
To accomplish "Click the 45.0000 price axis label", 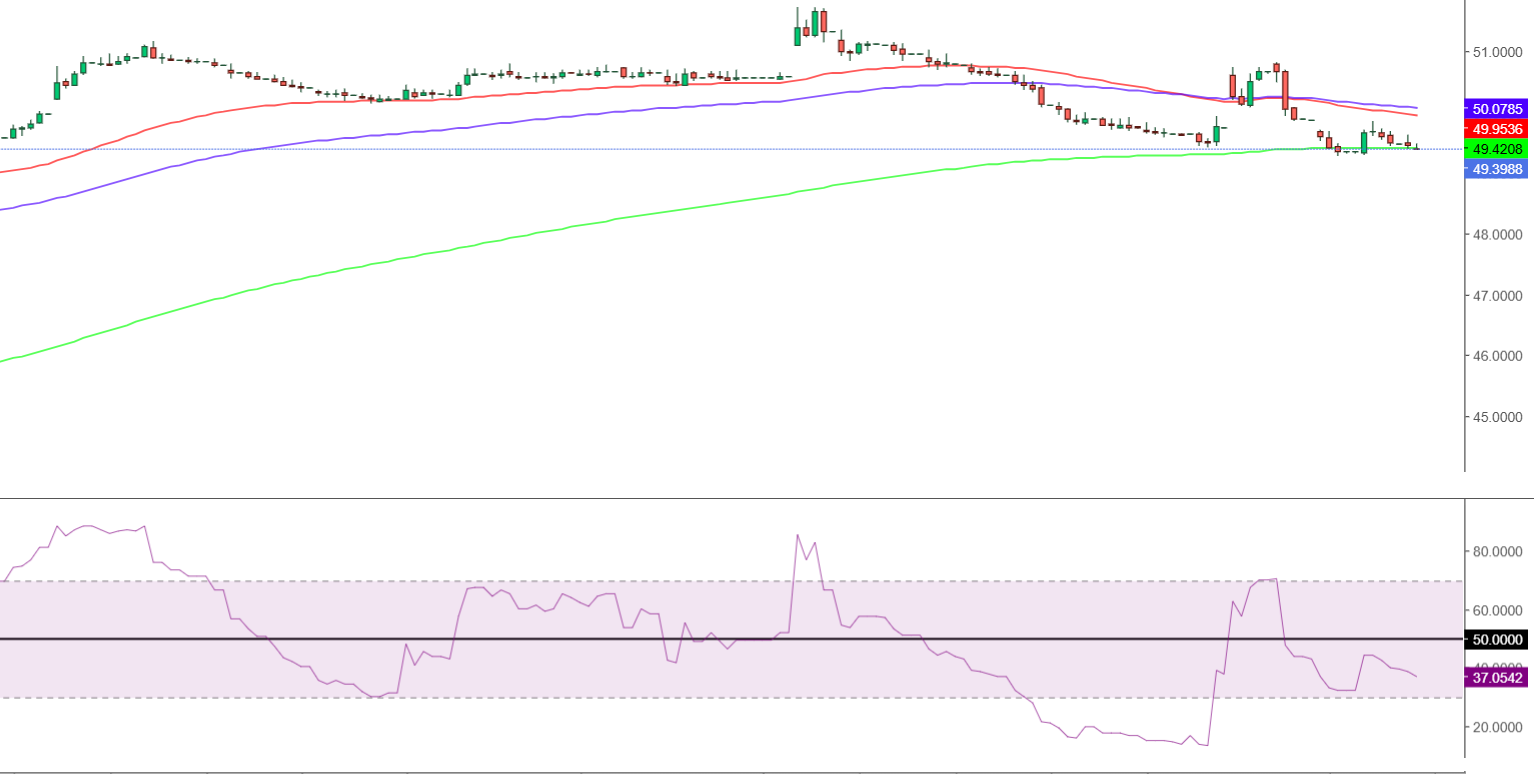I will tap(1497, 417).
